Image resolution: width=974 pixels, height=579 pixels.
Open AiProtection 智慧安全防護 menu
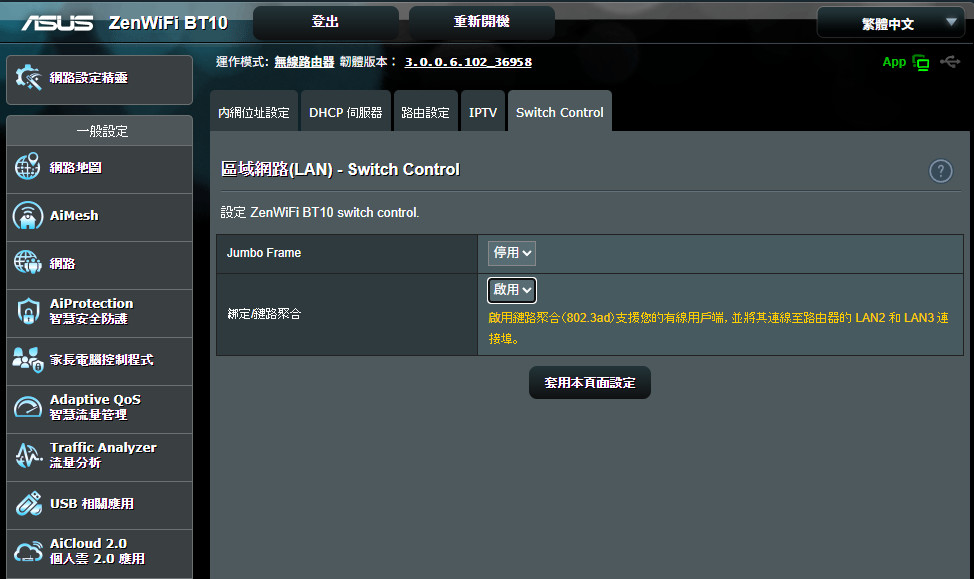pyautogui.click(x=99, y=313)
